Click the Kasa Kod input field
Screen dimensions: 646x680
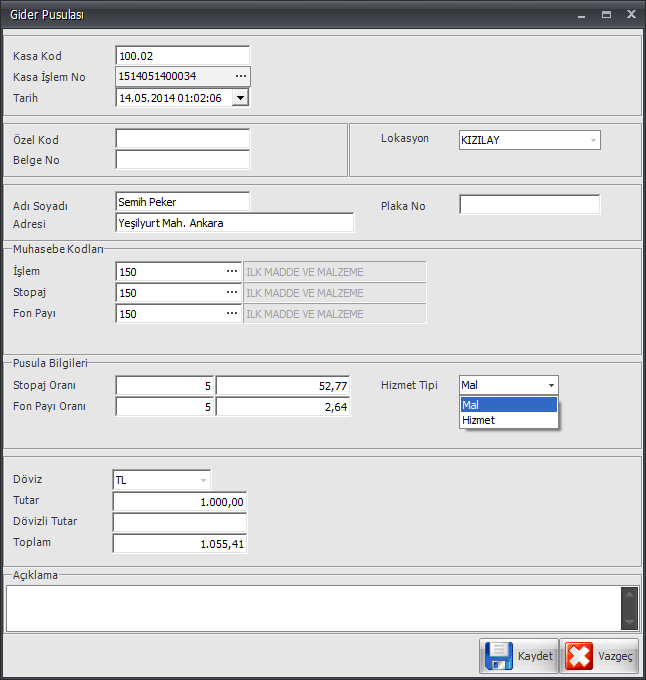pyautogui.click(x=182, y=55)
